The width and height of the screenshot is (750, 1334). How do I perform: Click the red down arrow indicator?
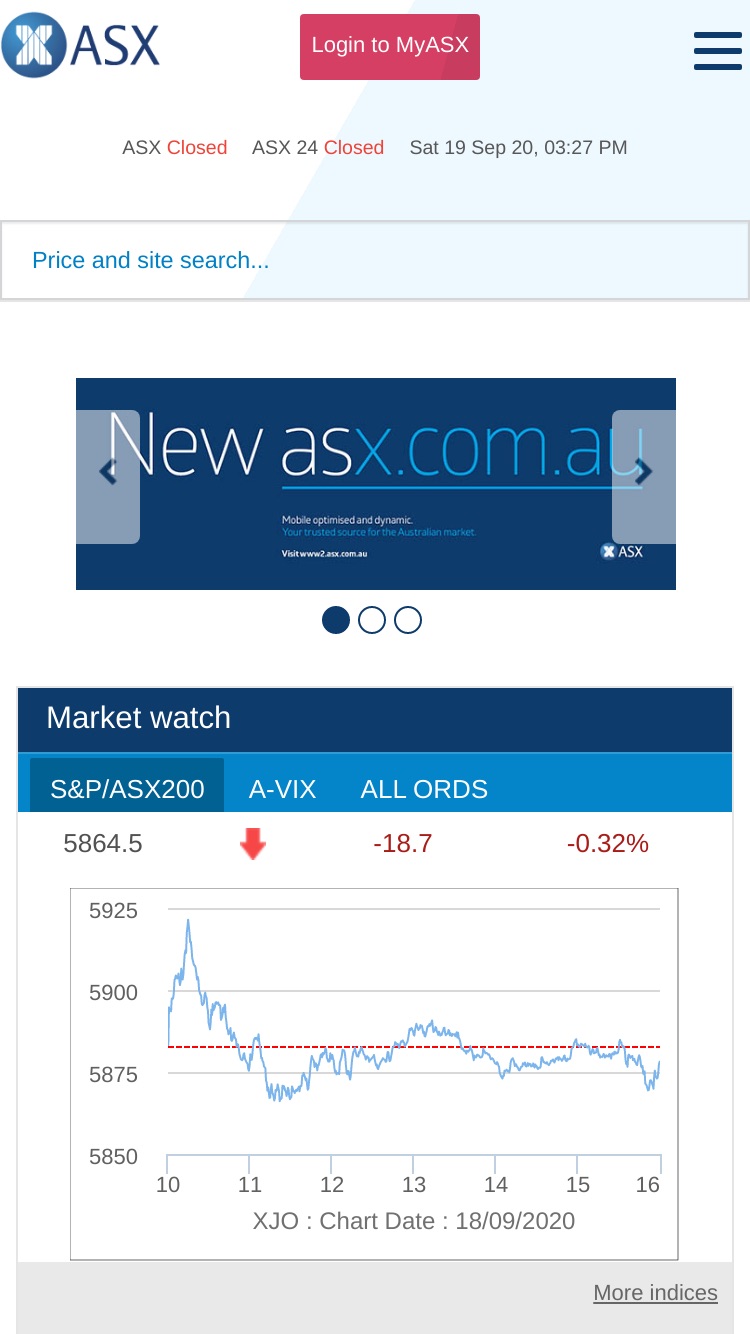(x=253, y=844)
